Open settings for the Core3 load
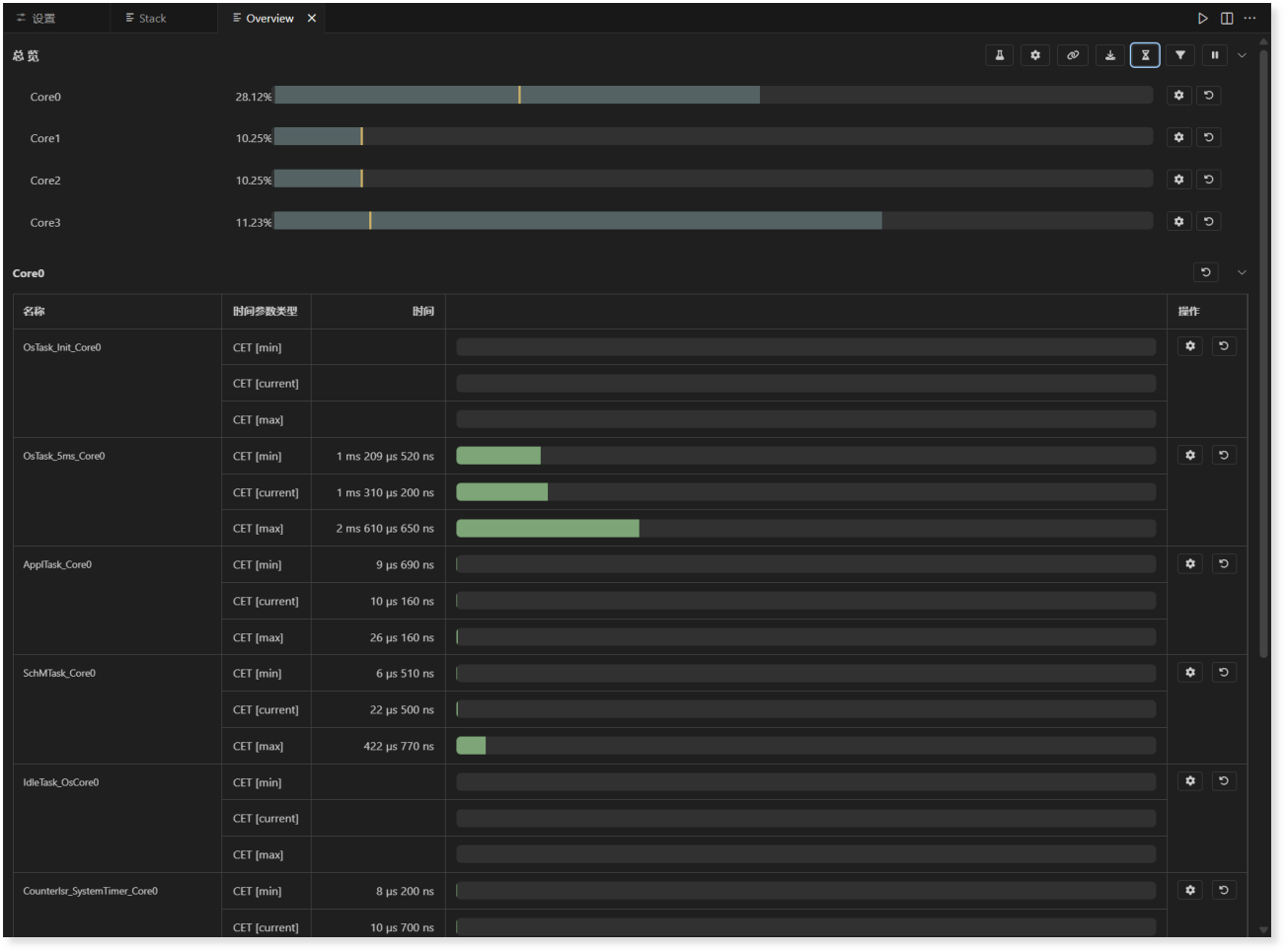Viewport: 1287px width, 952px height. pos(1178,222)
